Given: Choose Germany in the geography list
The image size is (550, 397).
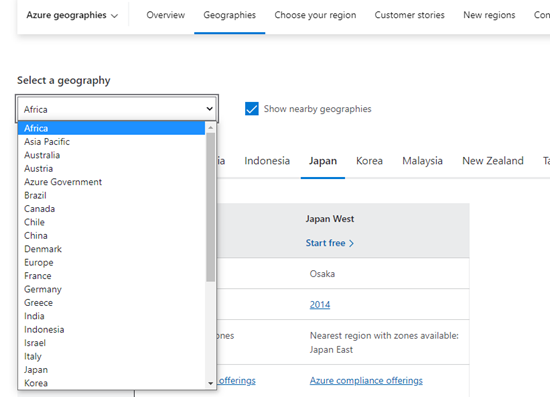Looking at the screenshot, I should tap(111, 289).
